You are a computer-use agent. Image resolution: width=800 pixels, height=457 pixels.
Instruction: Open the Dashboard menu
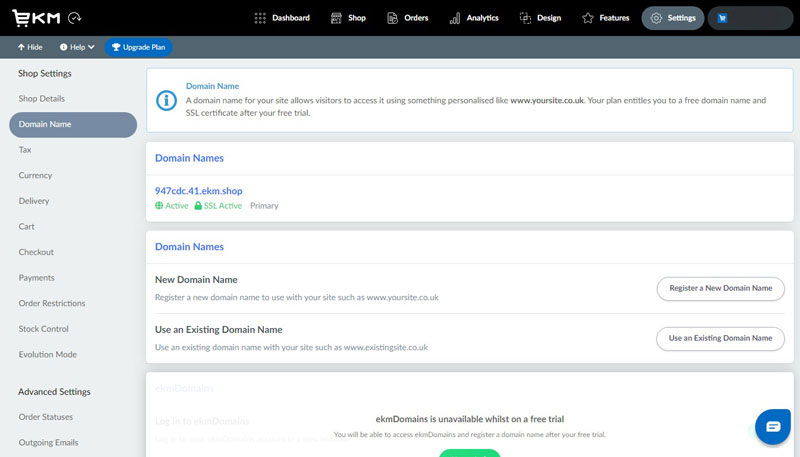(282, 18)
